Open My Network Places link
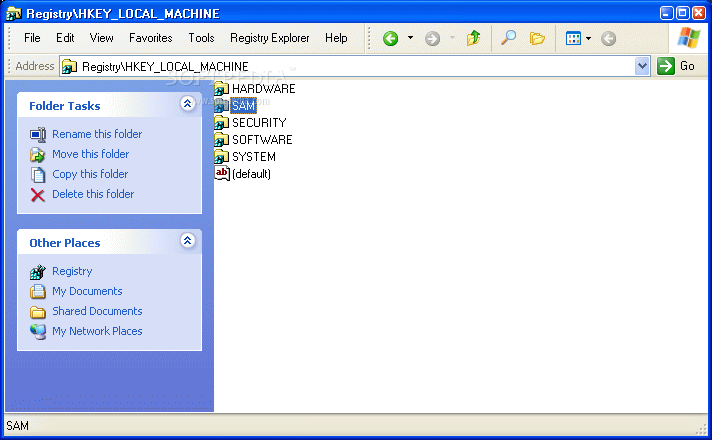Viewport: 712px width, 440px height. pos(97,331)
